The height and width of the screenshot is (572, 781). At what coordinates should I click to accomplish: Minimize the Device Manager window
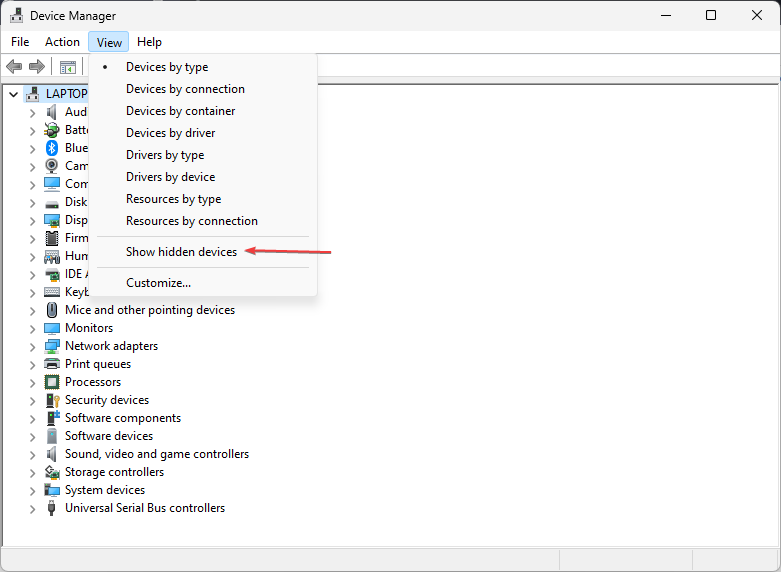click(x=665, y=15)
